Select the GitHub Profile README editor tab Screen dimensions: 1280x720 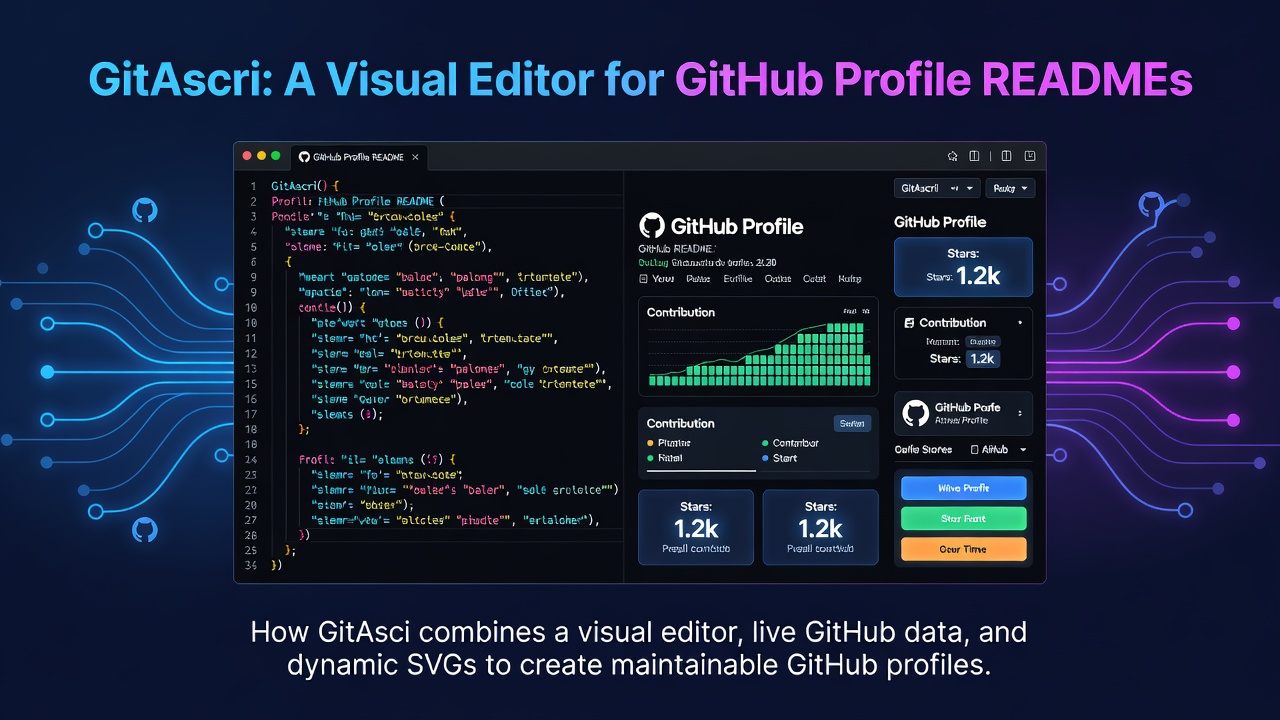coord(360,157)
